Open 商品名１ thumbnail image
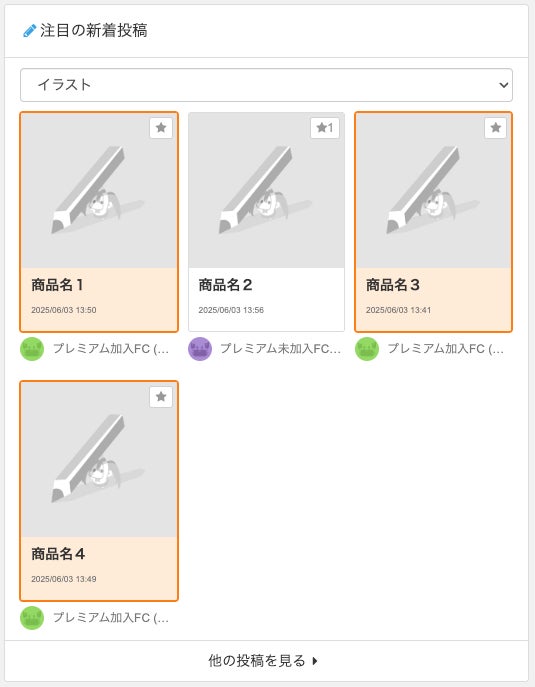The height and width of the screenshot is (687, 535). [99, 191]
